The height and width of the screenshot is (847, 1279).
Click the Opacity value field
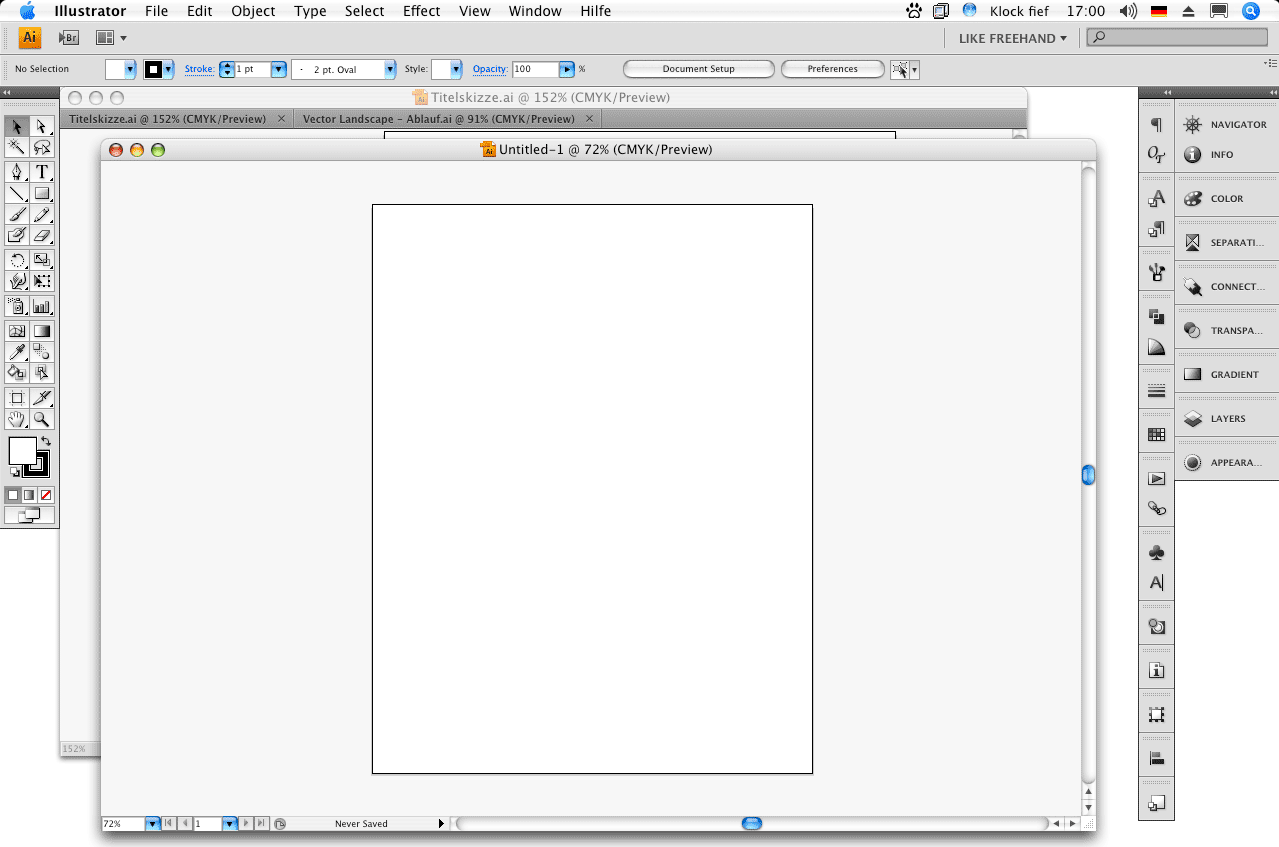point(535,69)
